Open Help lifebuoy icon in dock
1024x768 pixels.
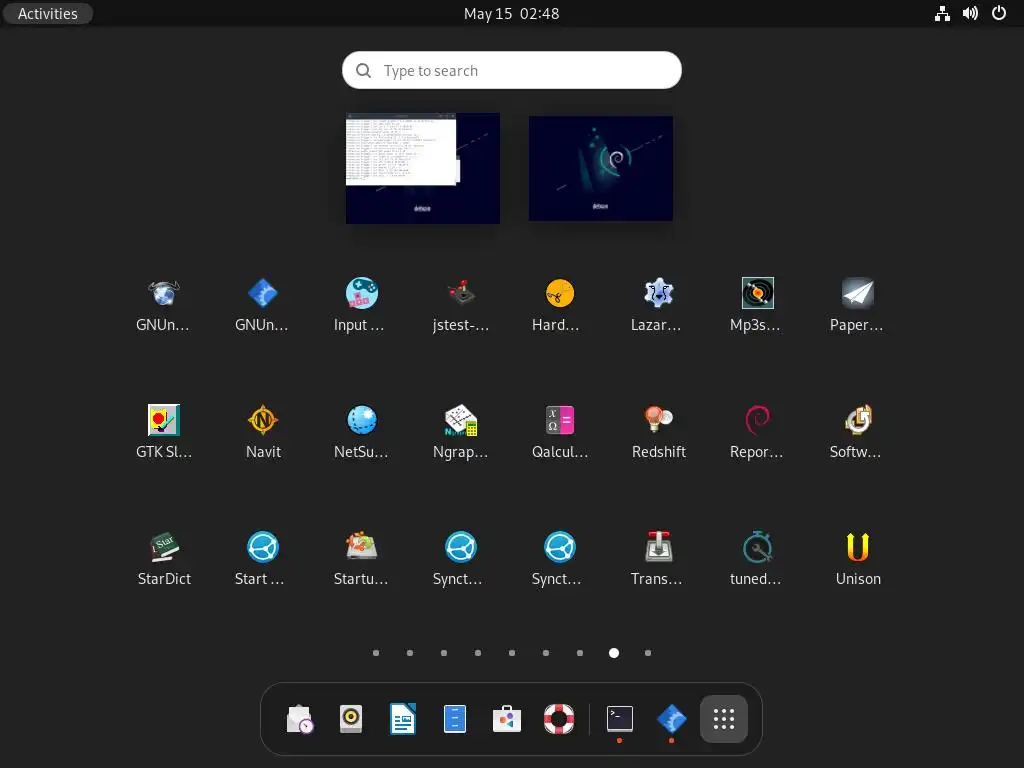[x=559, y=719]
